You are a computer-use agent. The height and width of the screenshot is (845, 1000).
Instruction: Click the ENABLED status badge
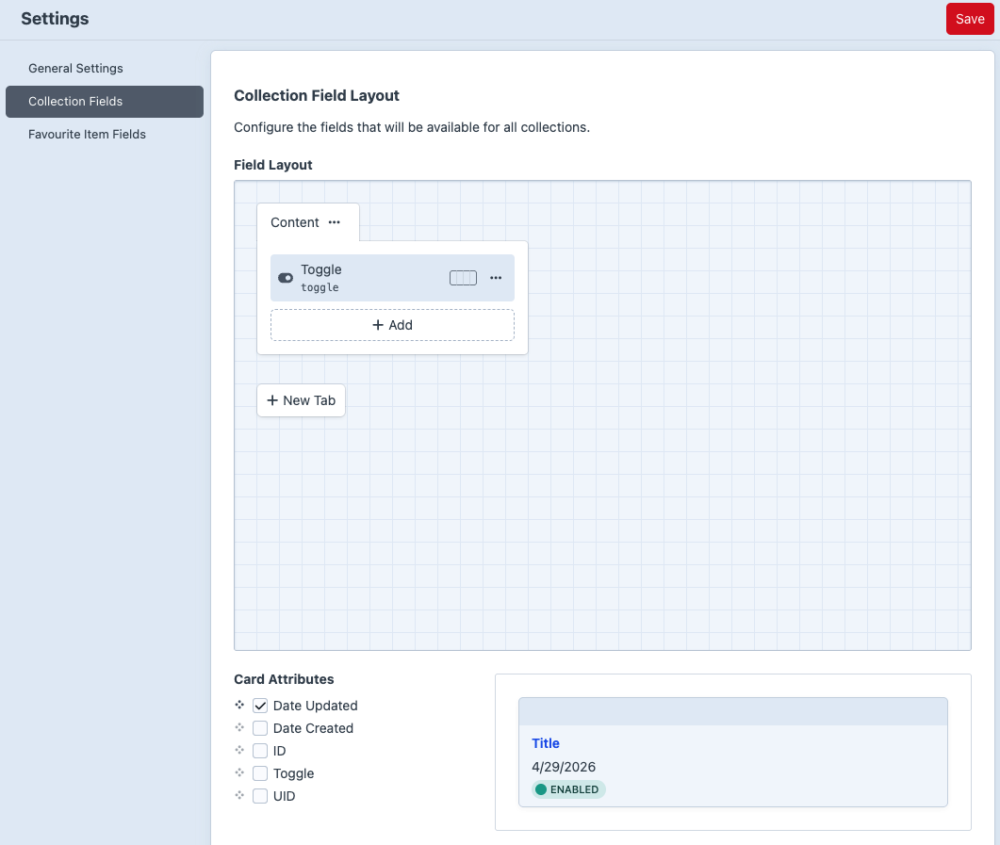pyautogui.click(x=568, y=790)
